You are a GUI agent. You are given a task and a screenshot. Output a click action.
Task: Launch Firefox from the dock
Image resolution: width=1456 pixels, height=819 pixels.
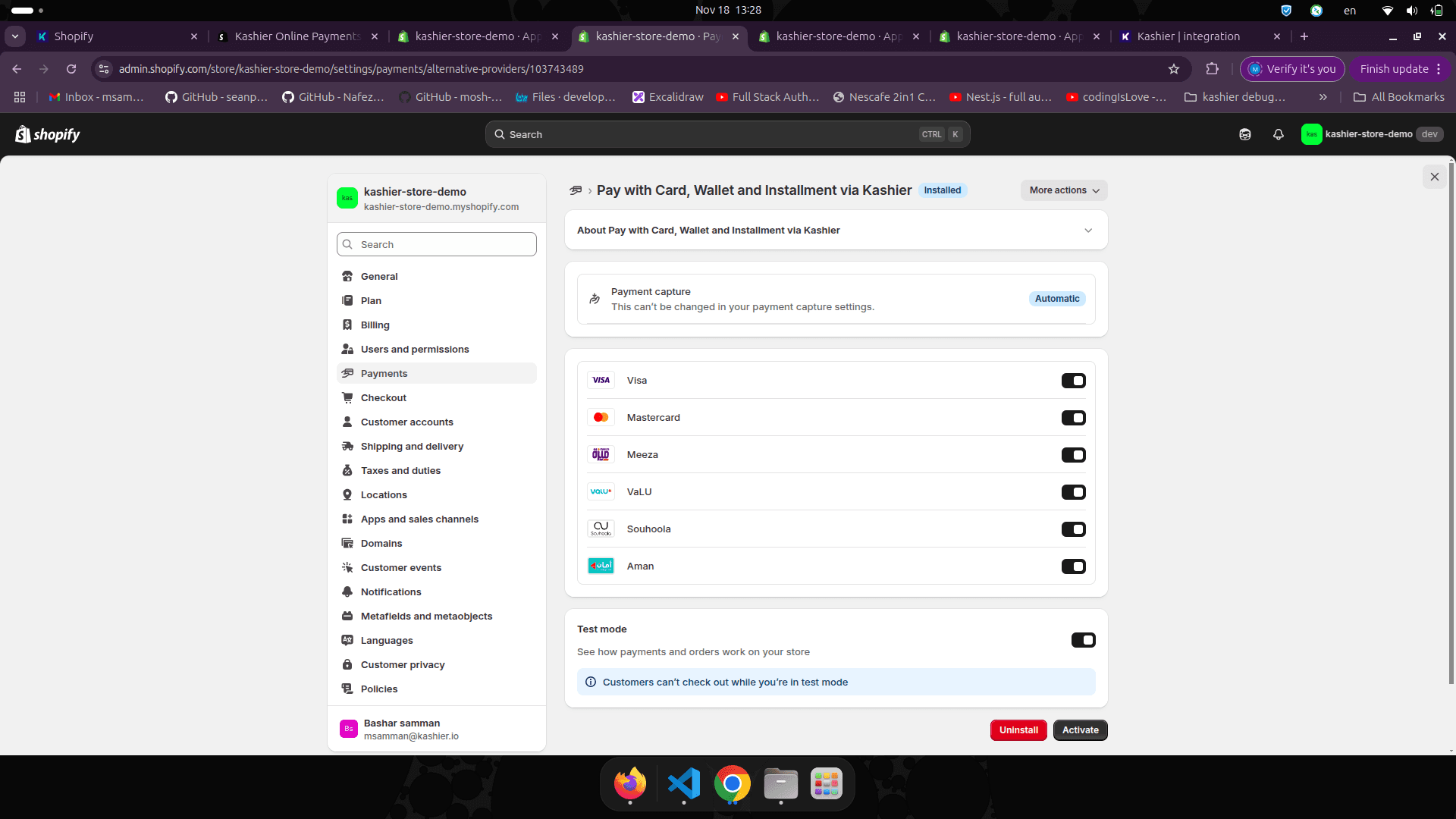630,783
